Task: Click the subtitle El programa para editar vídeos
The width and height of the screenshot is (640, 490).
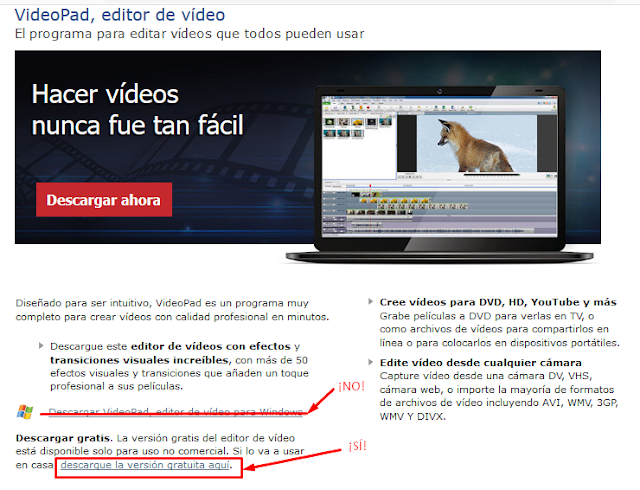Action: pos(189,34)
